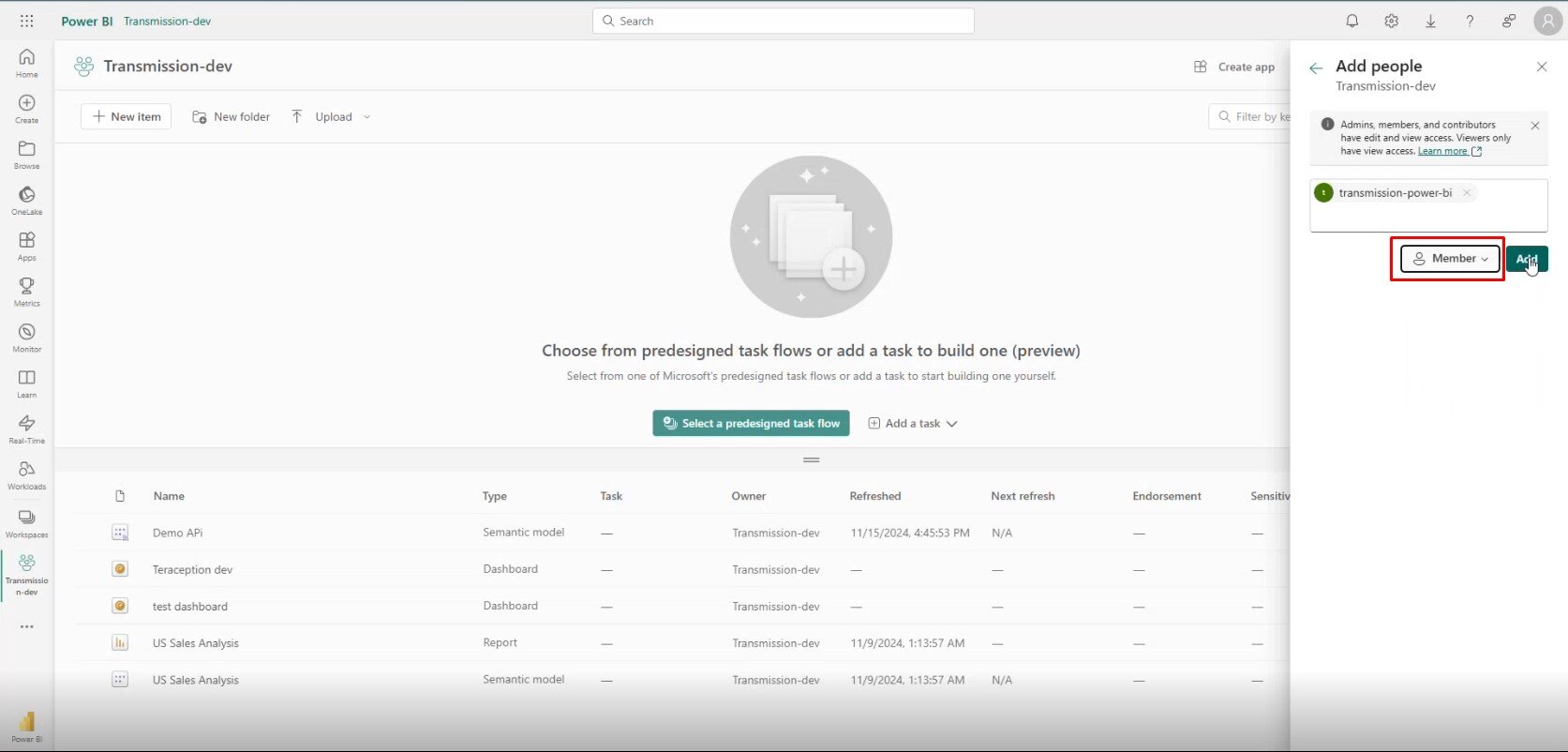This screenshot has width=1568, height=752.
Task: Dismiss the access info message
Action: click(1535, 125)
